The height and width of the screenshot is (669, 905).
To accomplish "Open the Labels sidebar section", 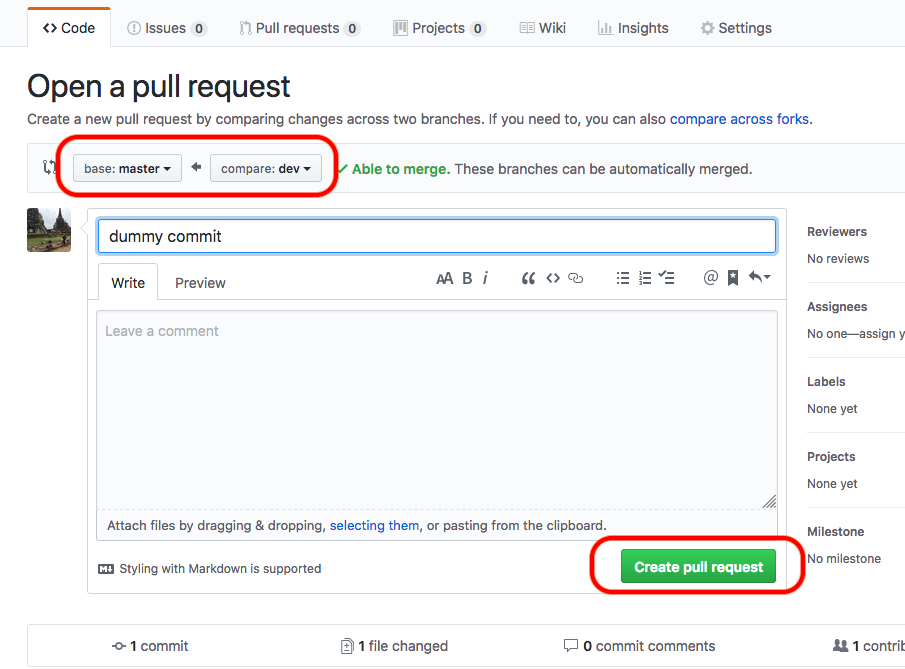I will click(x=826, y=382).
